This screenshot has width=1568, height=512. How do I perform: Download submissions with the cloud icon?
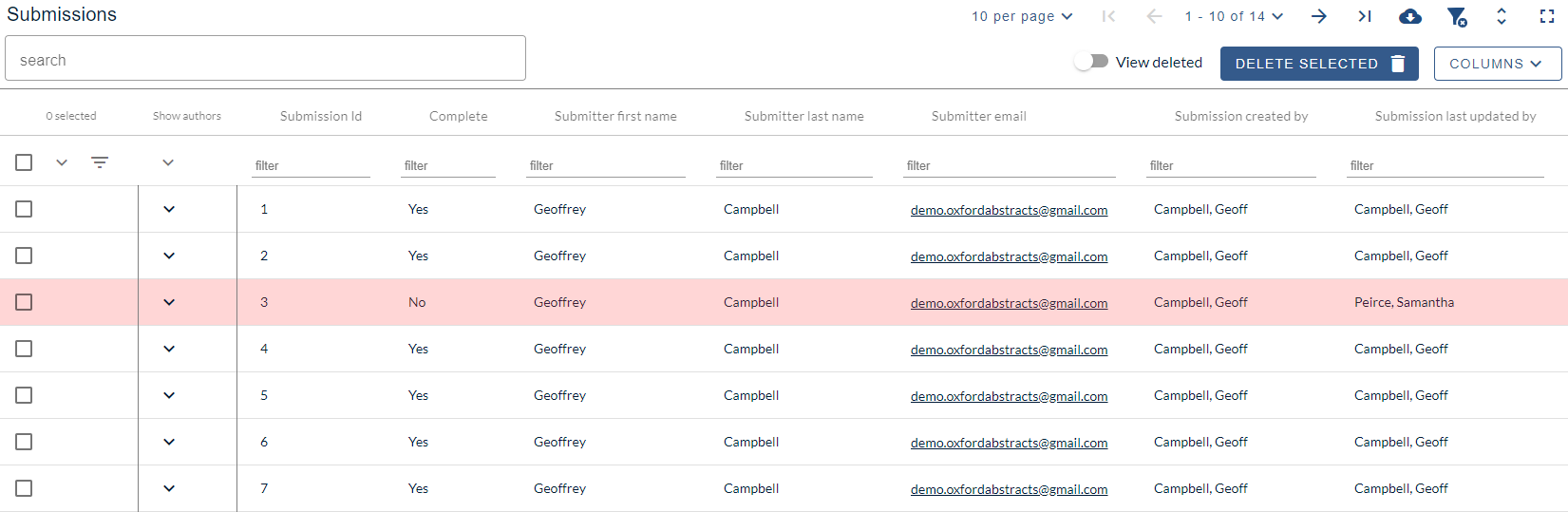(x=1410, y=16)
